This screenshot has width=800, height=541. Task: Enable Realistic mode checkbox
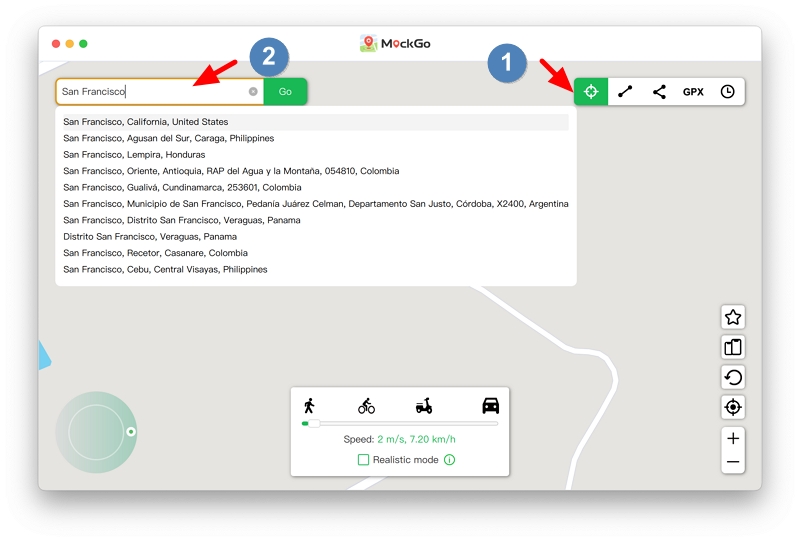coord(363,460)
